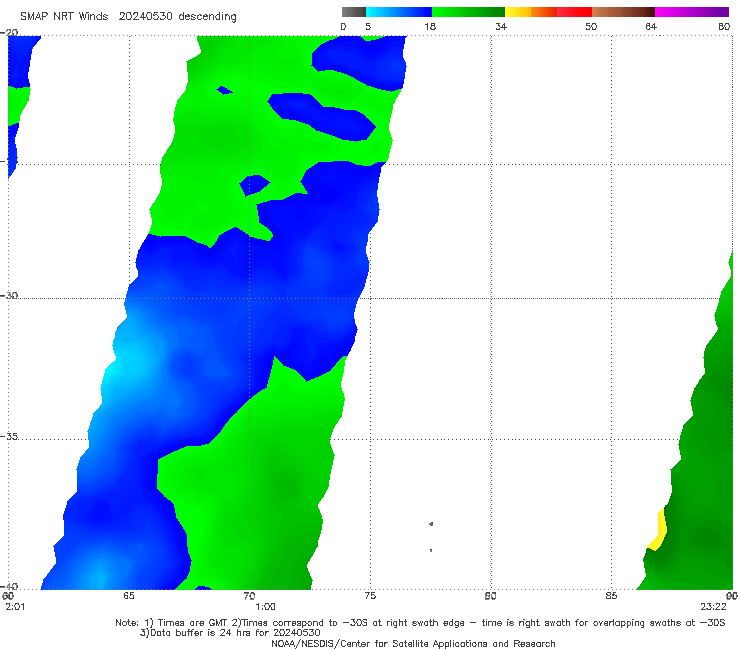Image resolution: width=740 pixels, height=650 pixels.
Task: Click the color bar label "64"
Action: point(651,26)
